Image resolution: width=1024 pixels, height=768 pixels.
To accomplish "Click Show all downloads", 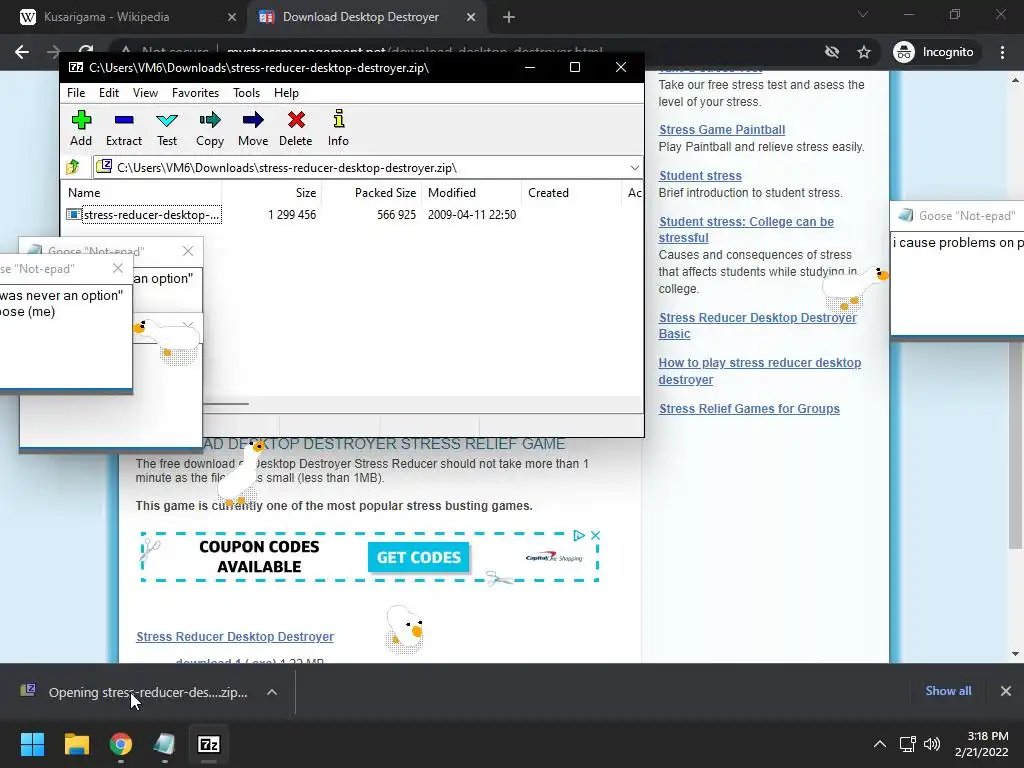I will point(948,691).
